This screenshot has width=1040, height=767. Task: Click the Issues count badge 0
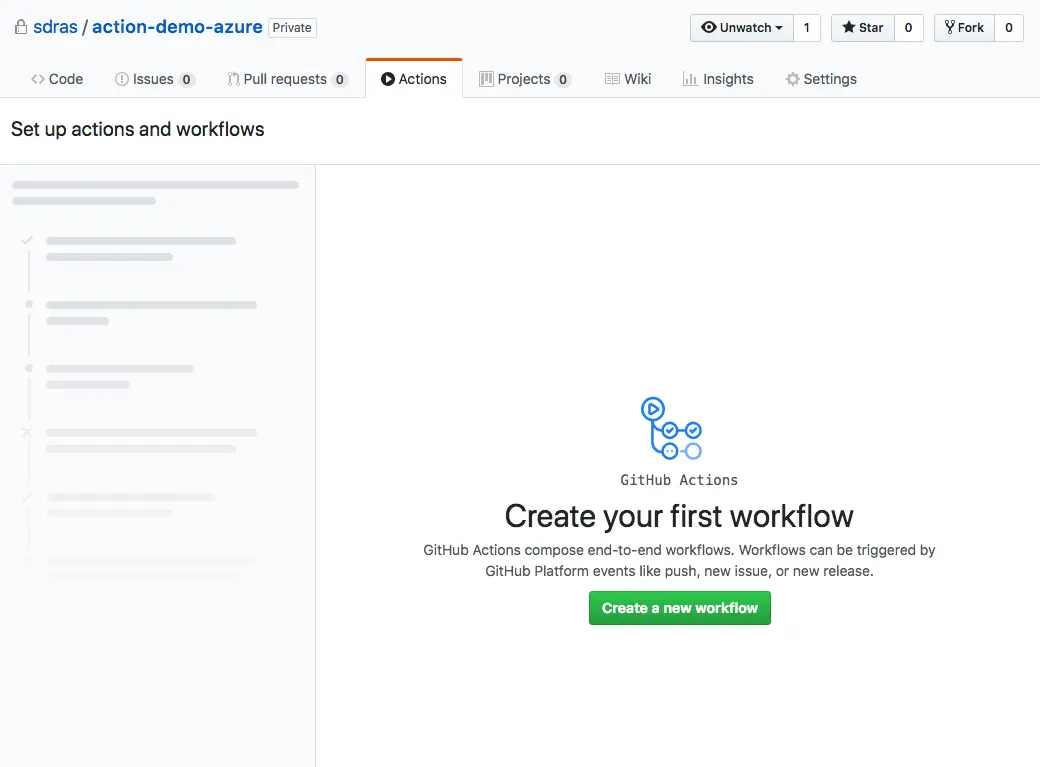(x=186, y=80)
